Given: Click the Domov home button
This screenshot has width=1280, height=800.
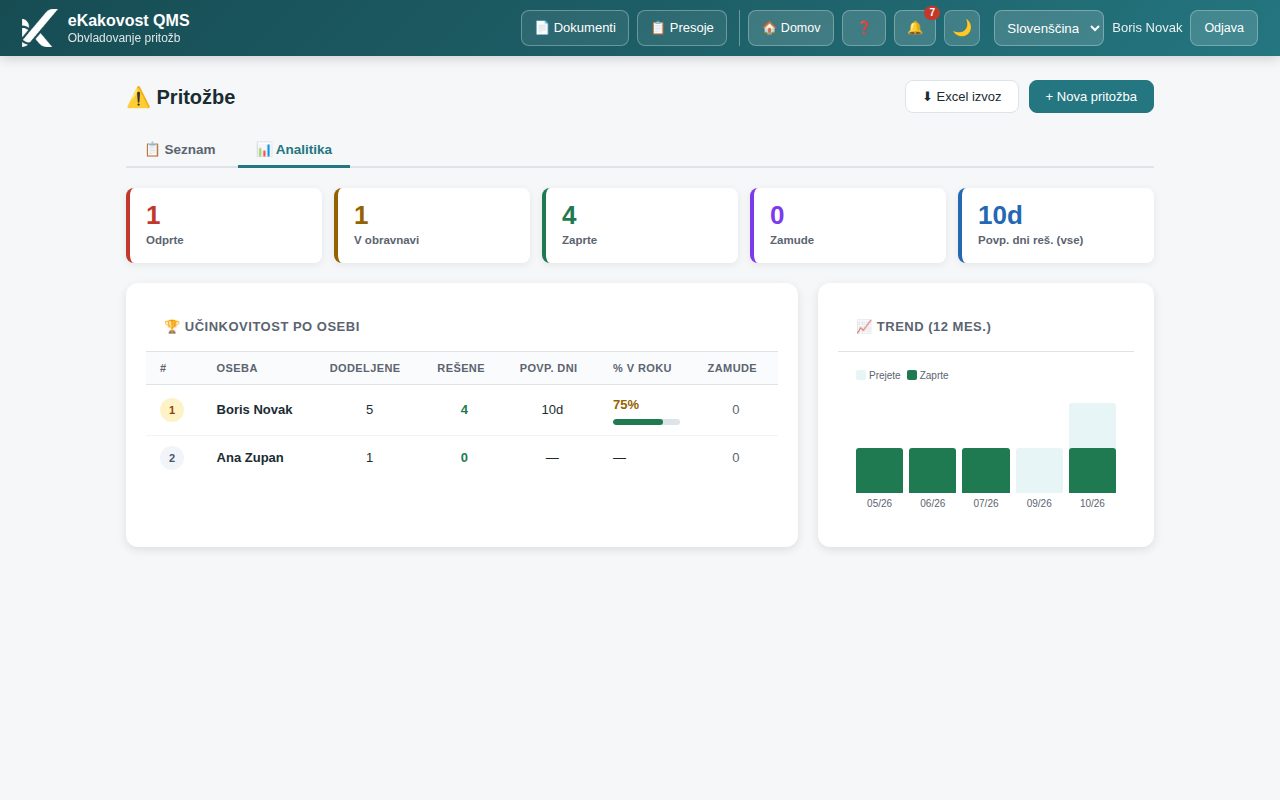Looking at the screenshot, I should click(x=791, y=28).
